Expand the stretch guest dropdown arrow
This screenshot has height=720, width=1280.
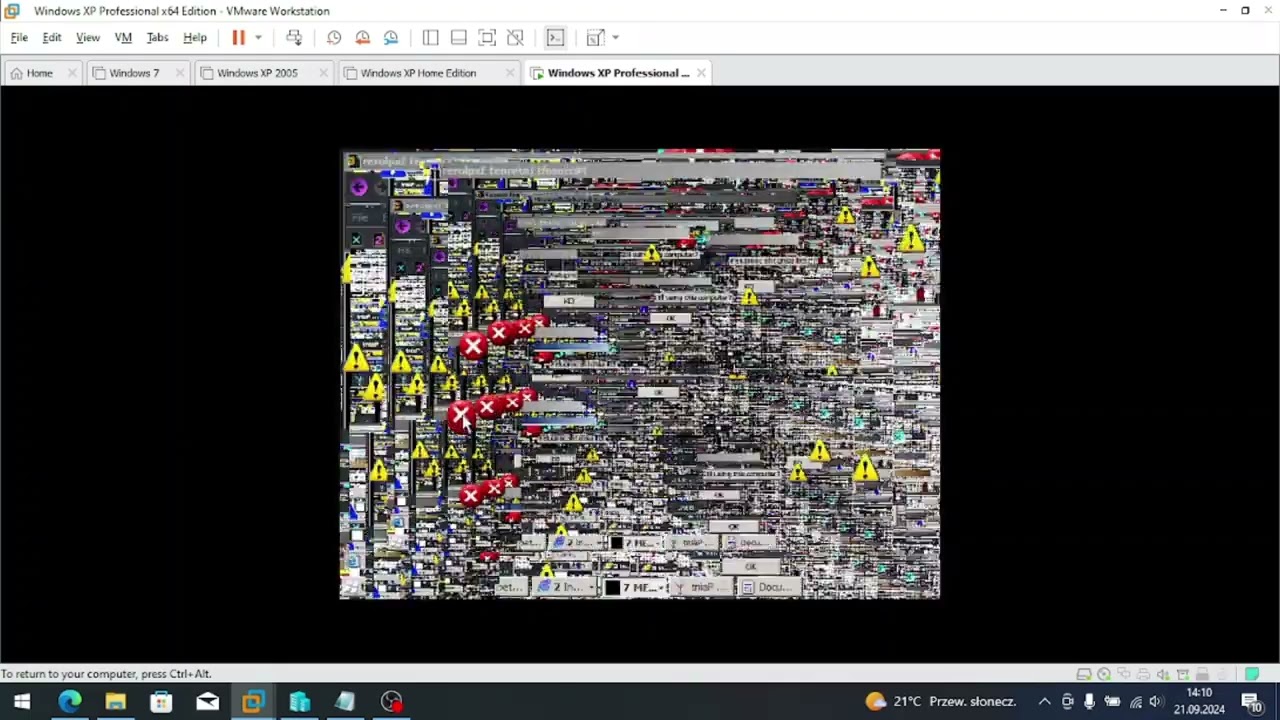click(x=615, y=38)
